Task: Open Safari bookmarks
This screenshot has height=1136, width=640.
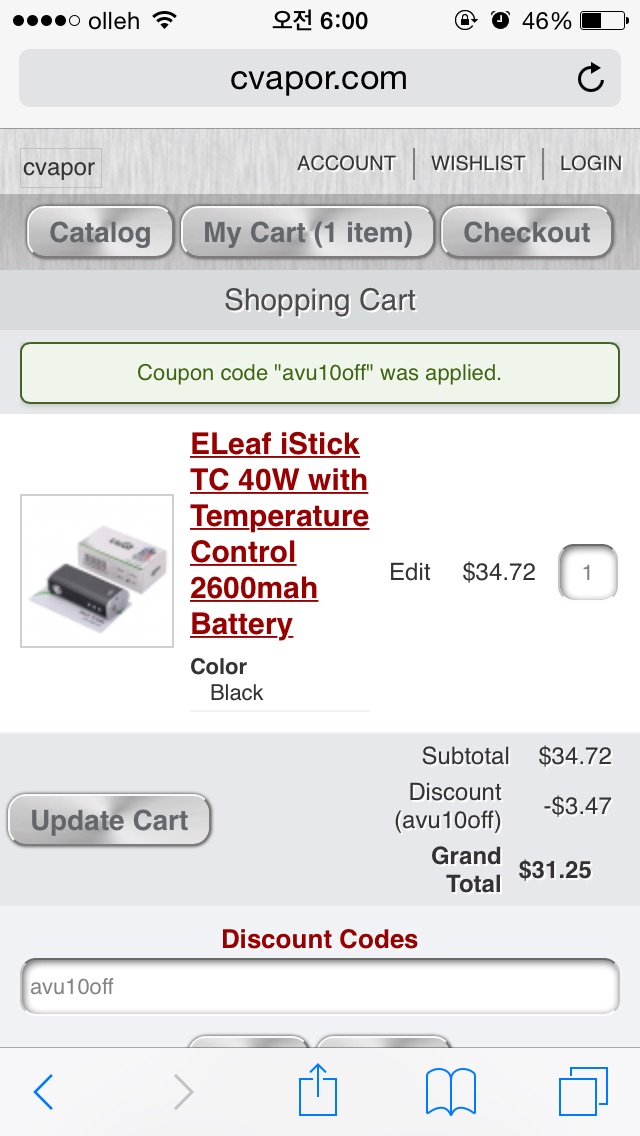Action: pos(451,1091)
